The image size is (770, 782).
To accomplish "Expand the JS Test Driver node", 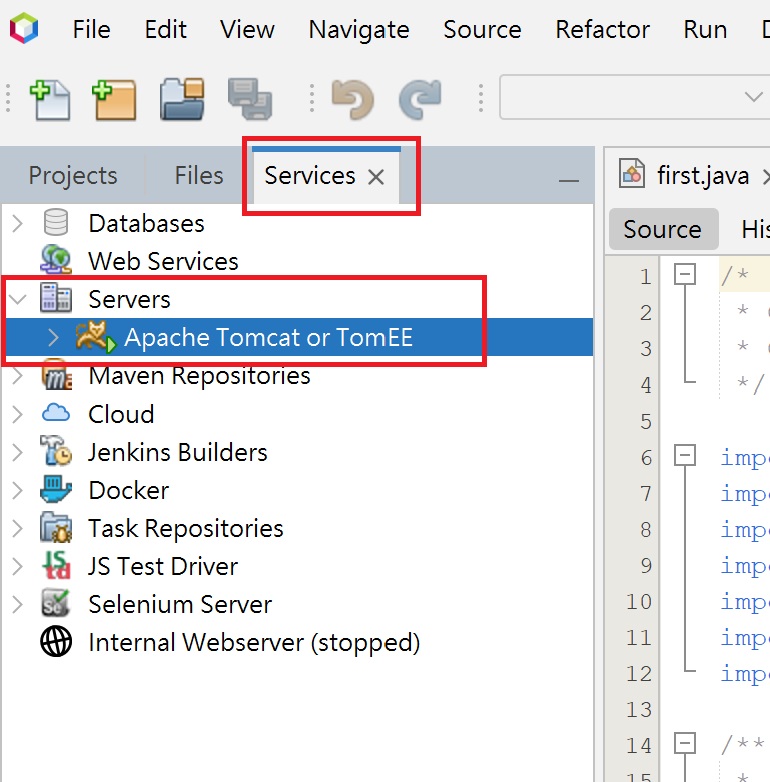I will 17,566.
